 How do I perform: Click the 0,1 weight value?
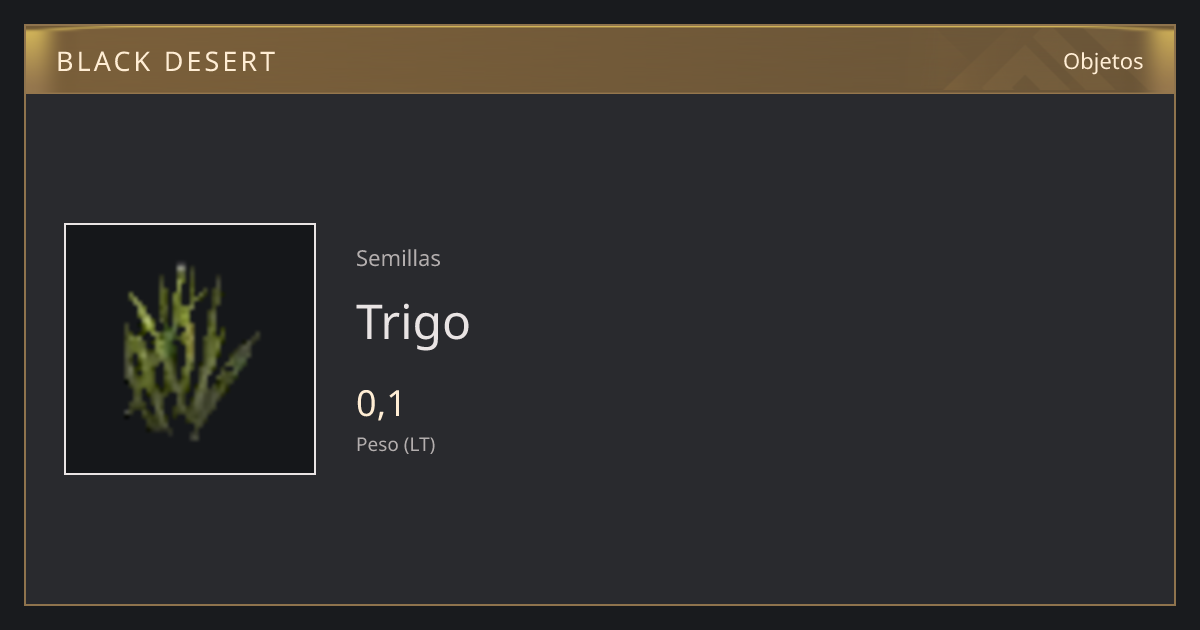pos(380,403)
